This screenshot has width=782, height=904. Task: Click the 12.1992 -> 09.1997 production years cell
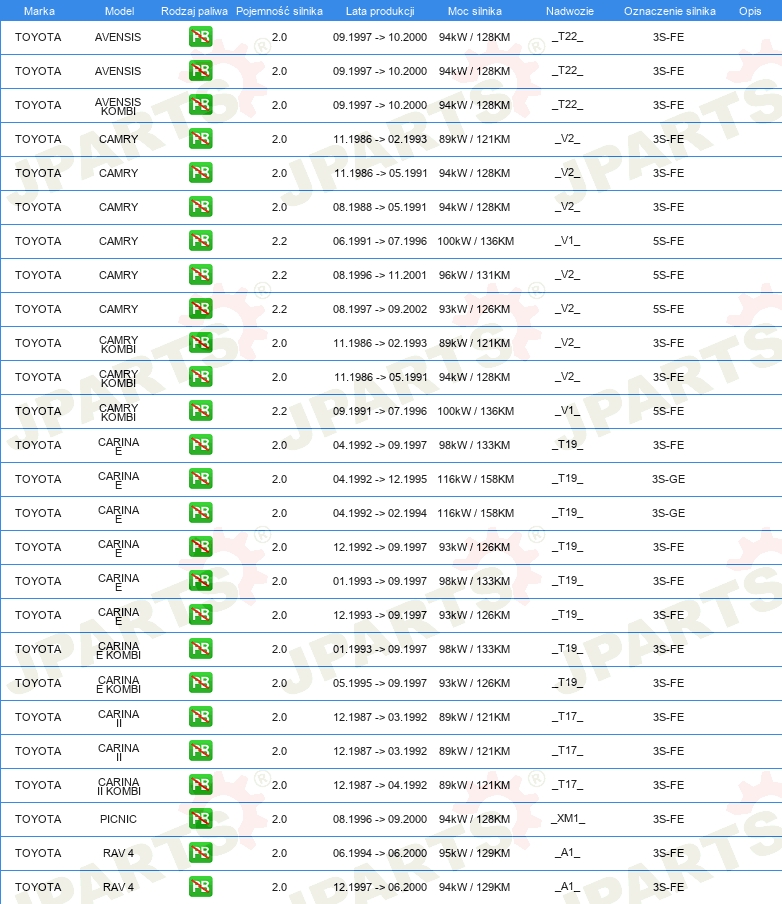380,547
